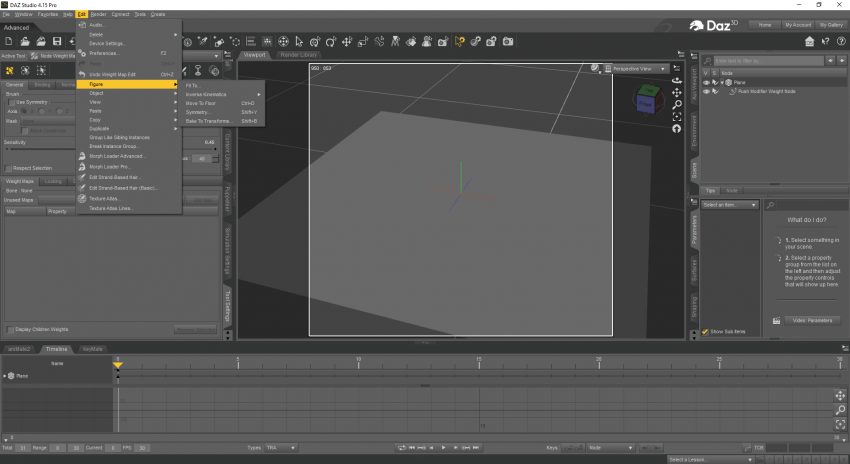Enable Respect Selection checkbox

(x=9, y=168)
